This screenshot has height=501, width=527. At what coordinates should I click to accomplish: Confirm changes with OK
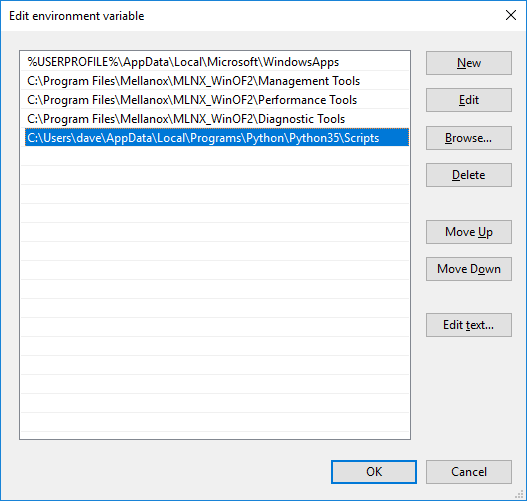(374, 472)
